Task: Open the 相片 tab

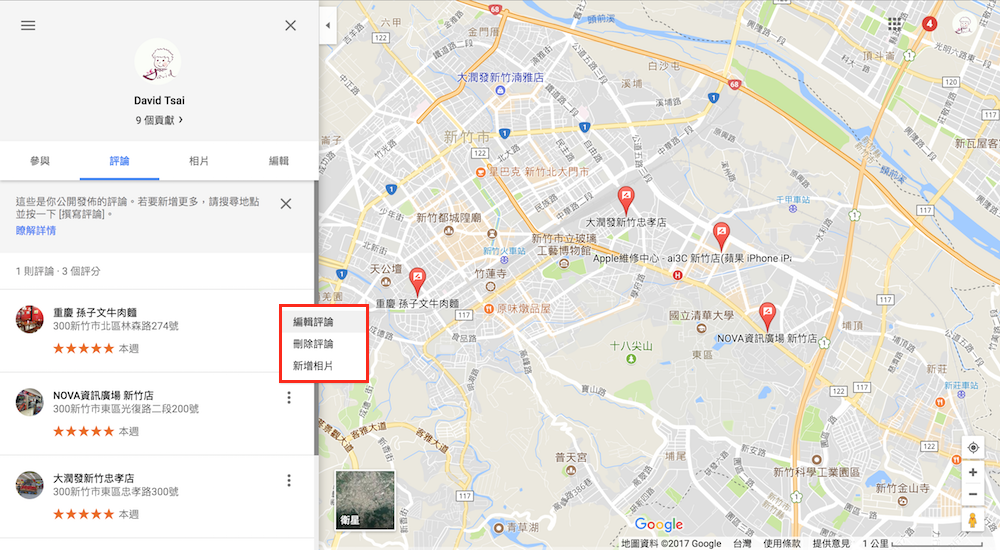Action: tap(199, 161)
